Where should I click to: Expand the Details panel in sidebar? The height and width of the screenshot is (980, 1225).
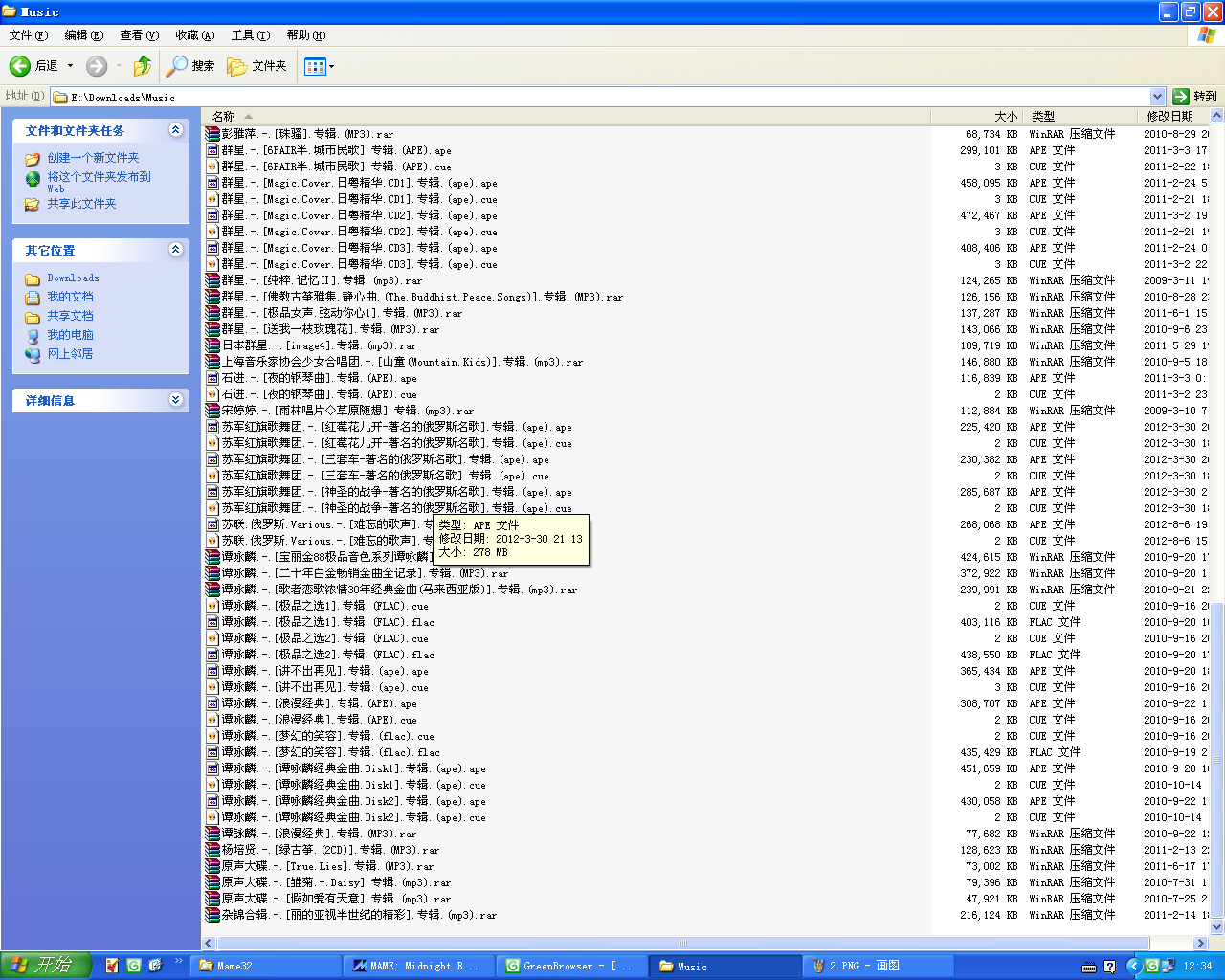point(175,400)
